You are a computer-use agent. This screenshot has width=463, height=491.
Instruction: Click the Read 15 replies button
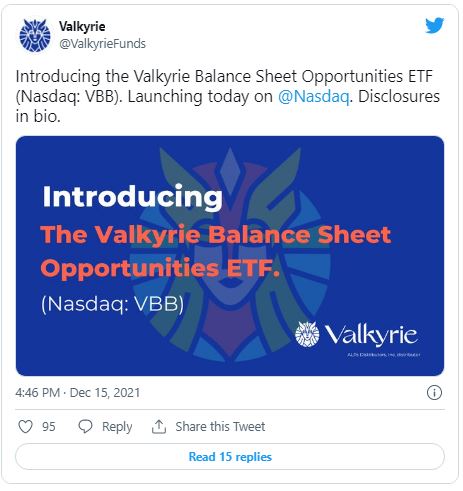pos(230,456)
